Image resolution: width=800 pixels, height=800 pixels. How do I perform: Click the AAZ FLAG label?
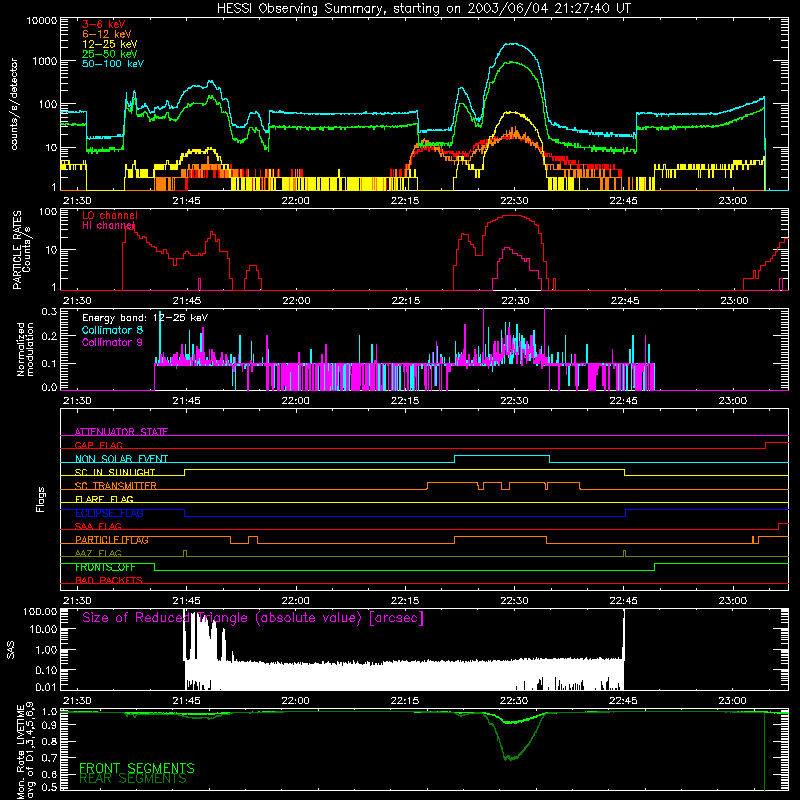tap(98, 553)
